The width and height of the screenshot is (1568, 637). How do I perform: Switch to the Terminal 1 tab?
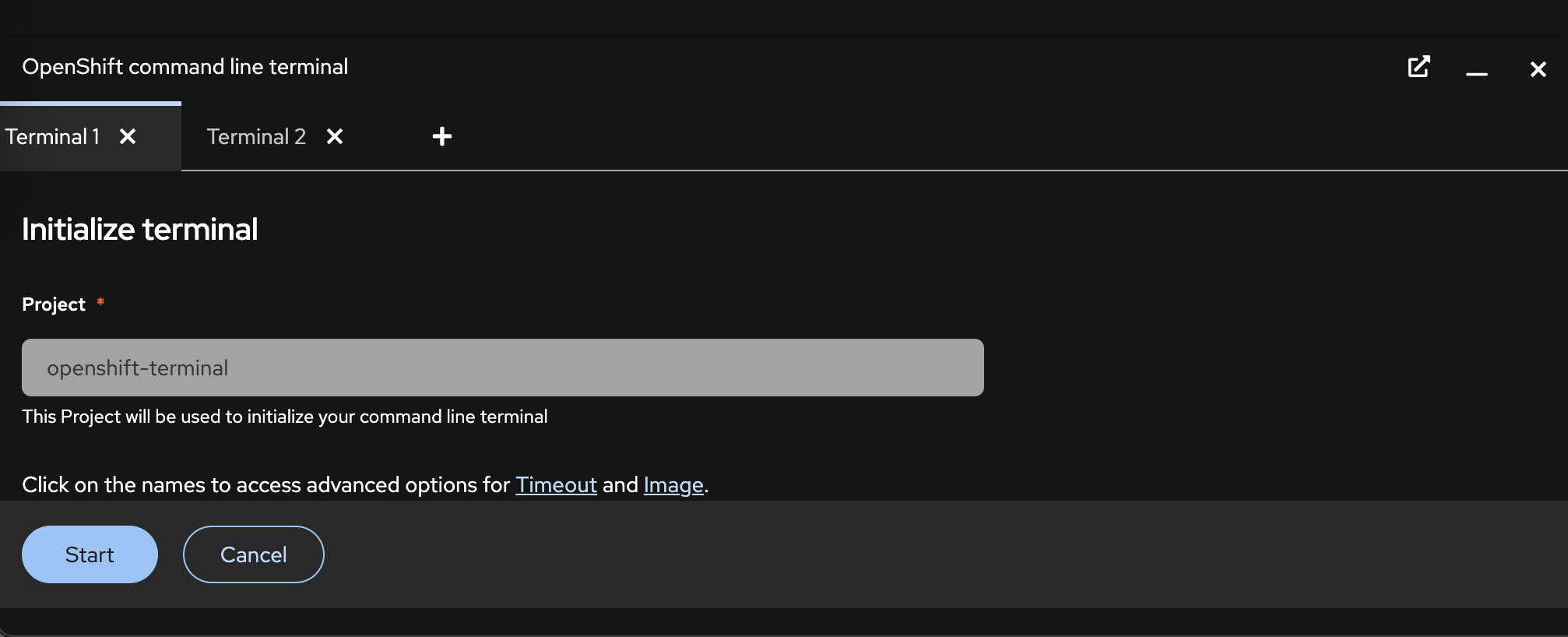53,137
